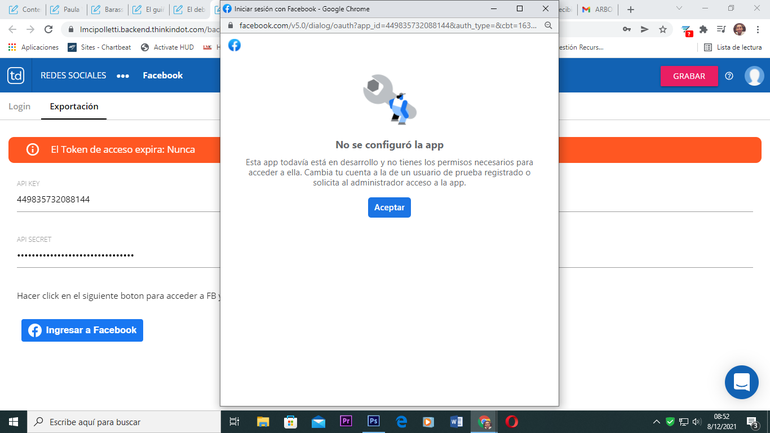
Task: Open Mail app from taskbar
Action: point(318,422)
